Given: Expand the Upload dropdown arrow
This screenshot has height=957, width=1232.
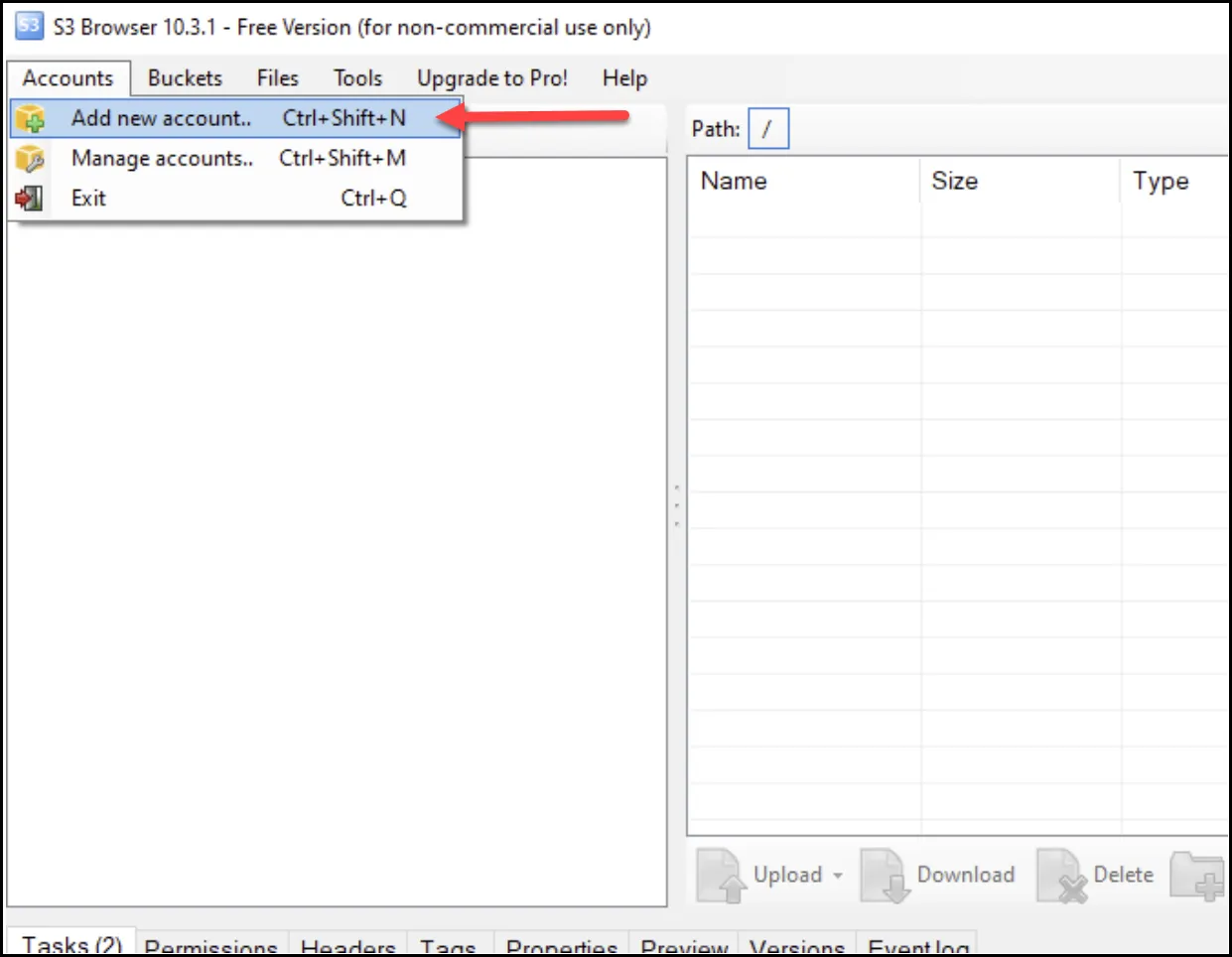Looking at the screenshot, I should [x=838, y=876].
